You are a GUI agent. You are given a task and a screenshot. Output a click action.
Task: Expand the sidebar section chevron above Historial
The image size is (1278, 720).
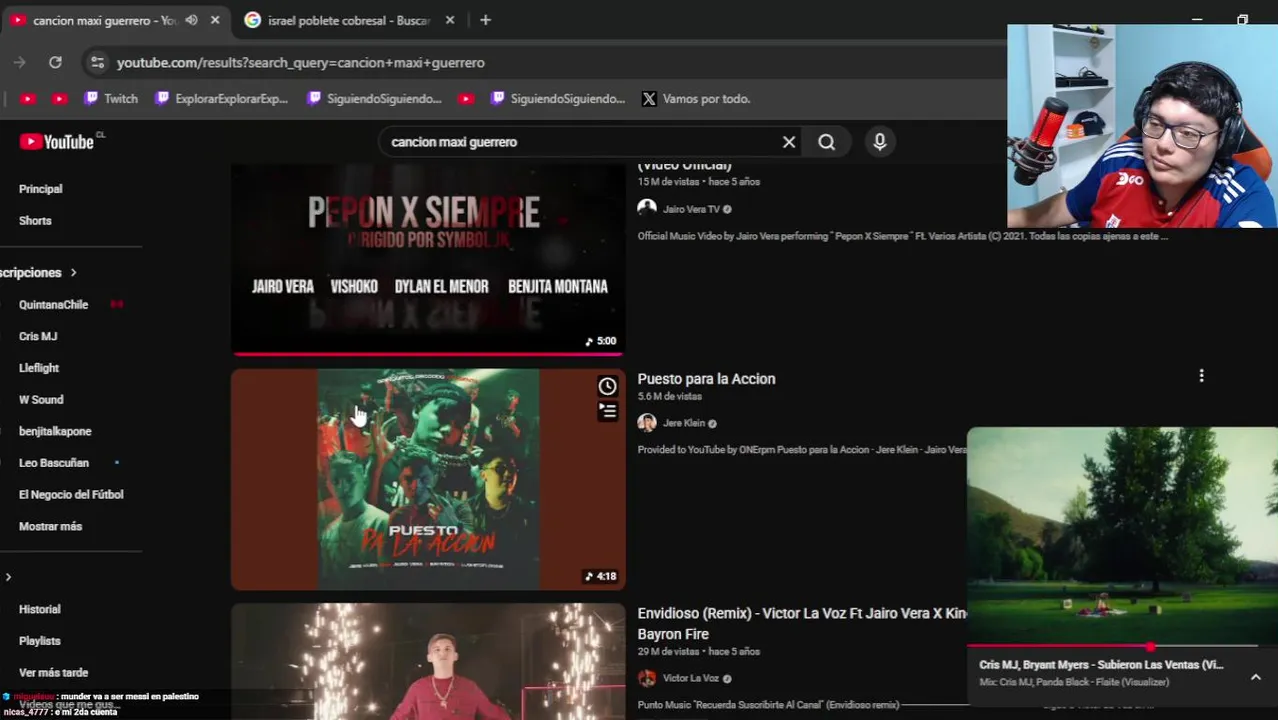8,577
